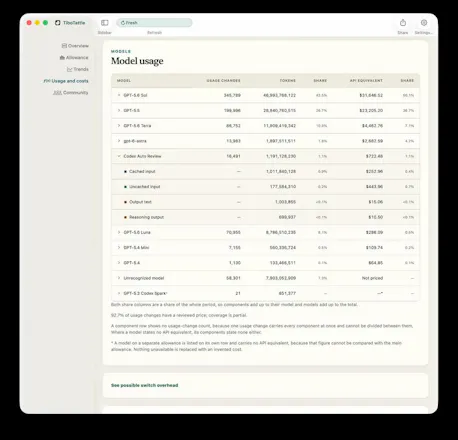The height and width of the screenshot is (440, 458).
Task: Expand the GPT-5.4 row
Action: (x=119, y=263)
